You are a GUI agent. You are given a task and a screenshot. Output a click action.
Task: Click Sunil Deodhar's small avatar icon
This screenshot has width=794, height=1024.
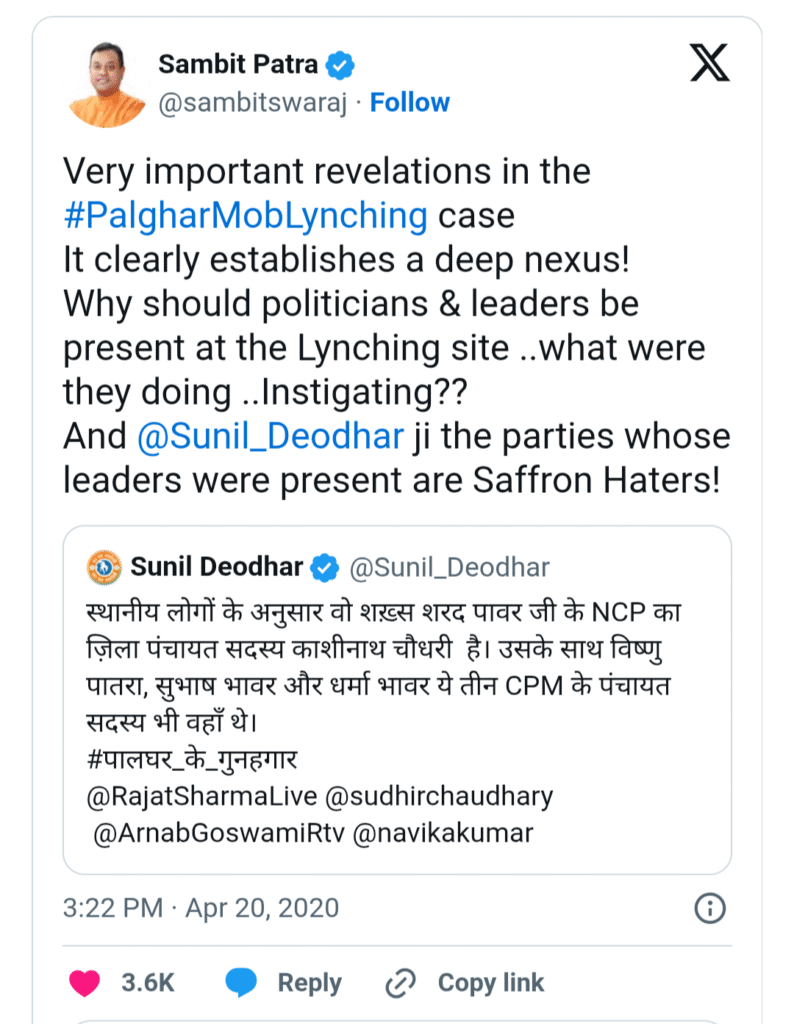(x=104, y=568)
